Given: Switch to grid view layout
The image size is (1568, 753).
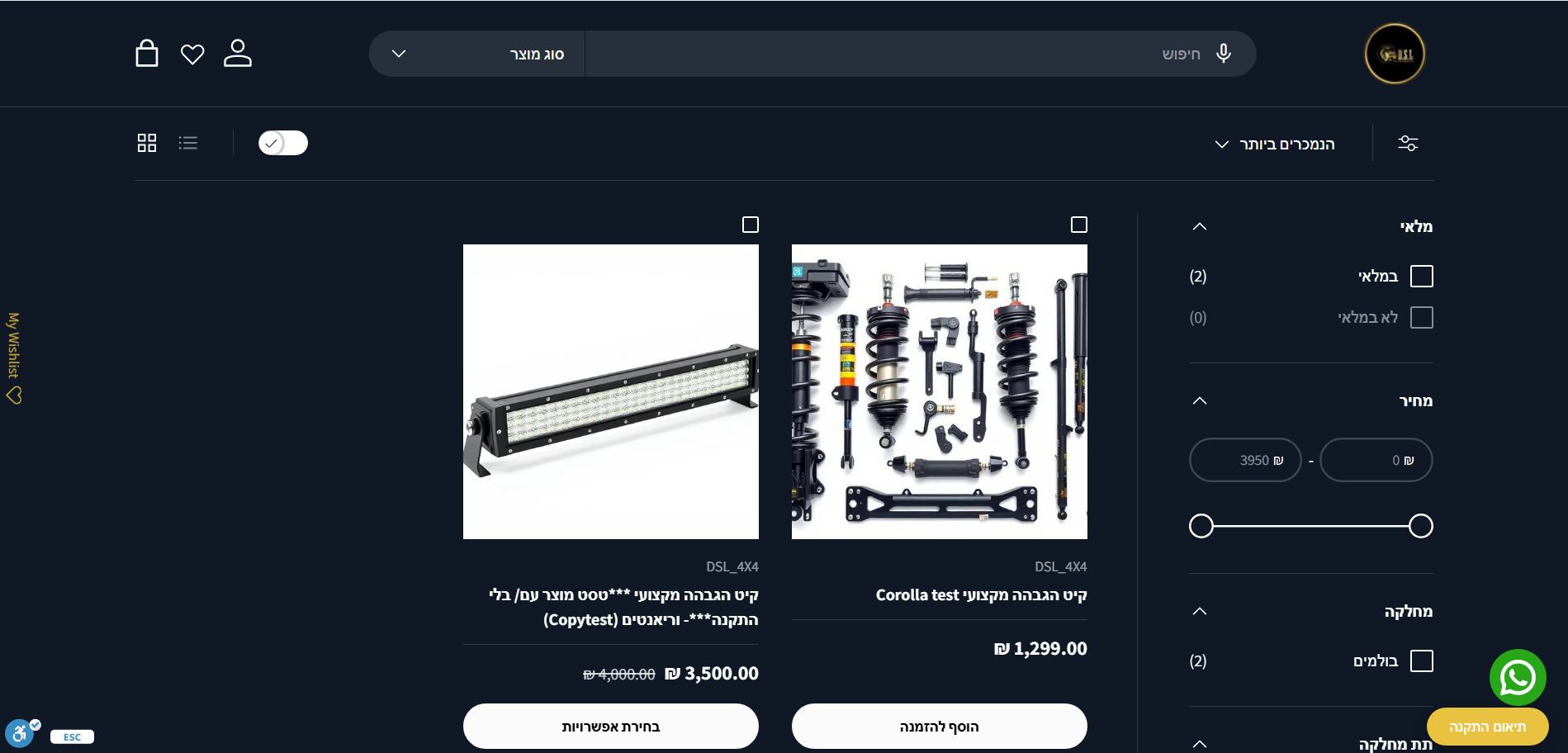Looking at the screenshot, I should click(147, 143).
